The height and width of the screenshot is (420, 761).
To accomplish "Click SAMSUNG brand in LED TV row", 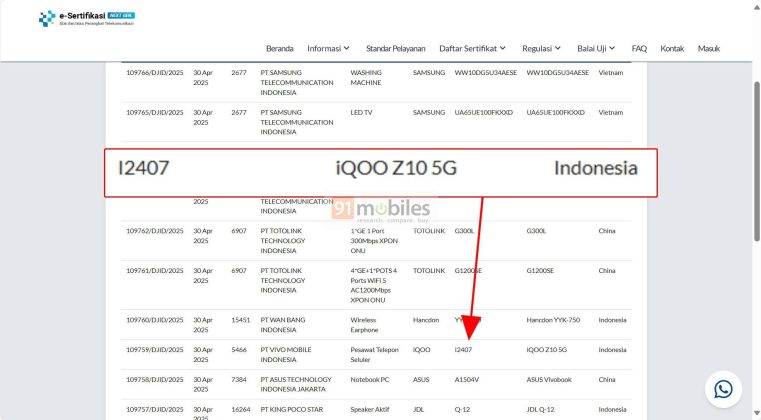I will click(x=429, y=112).
